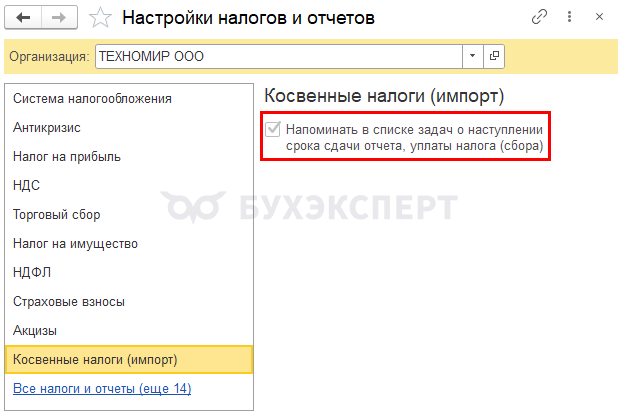The height and width of the screenshot is (415, 618).
Task: Add page to favorites with star icon
Action: pos(100,18)
